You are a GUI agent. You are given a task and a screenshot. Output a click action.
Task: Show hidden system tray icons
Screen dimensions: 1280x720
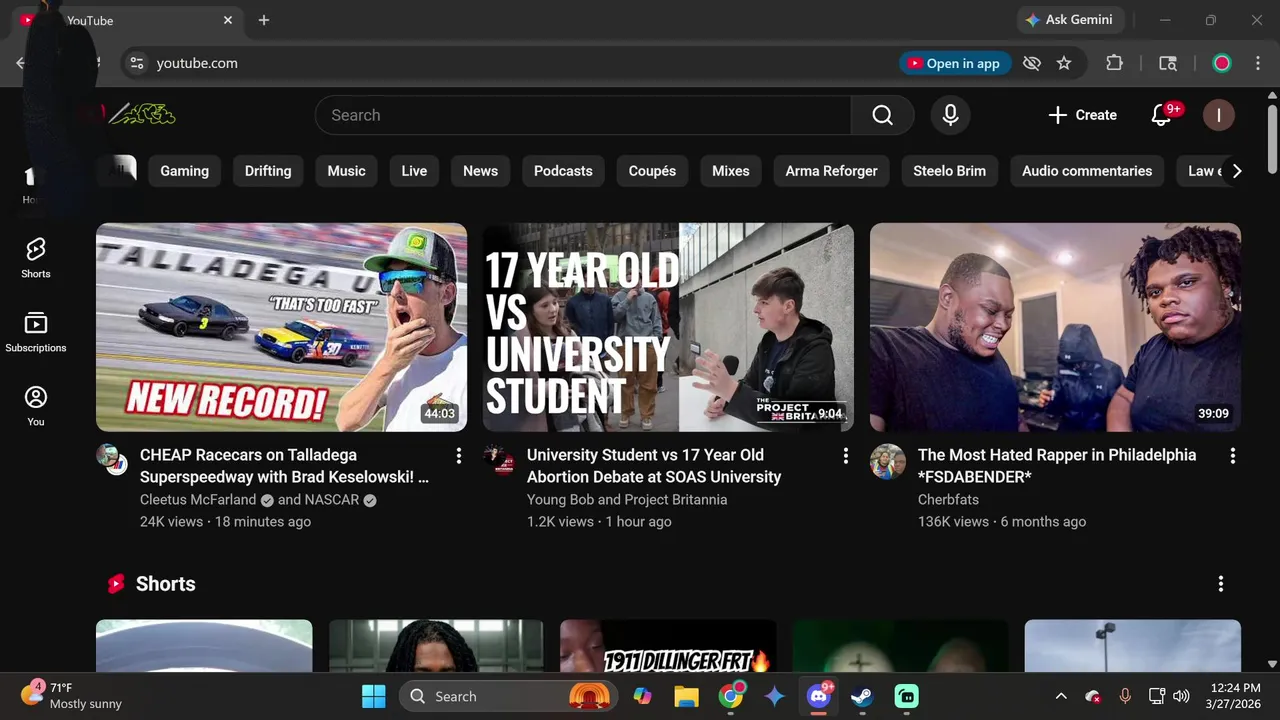(x=1061, y=696)
